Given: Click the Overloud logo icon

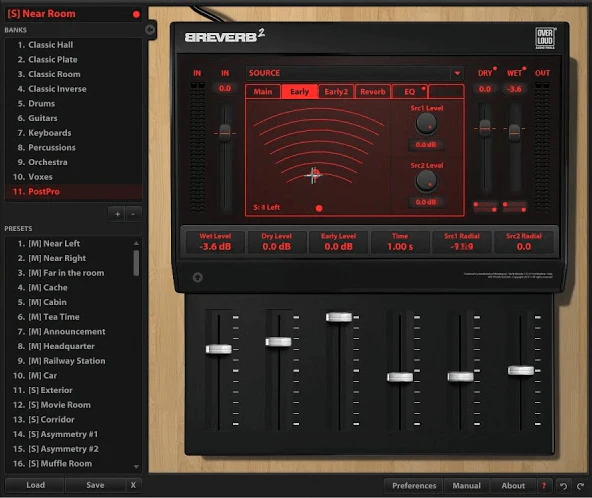Looking at the screenshot, I should coord(545,38).
